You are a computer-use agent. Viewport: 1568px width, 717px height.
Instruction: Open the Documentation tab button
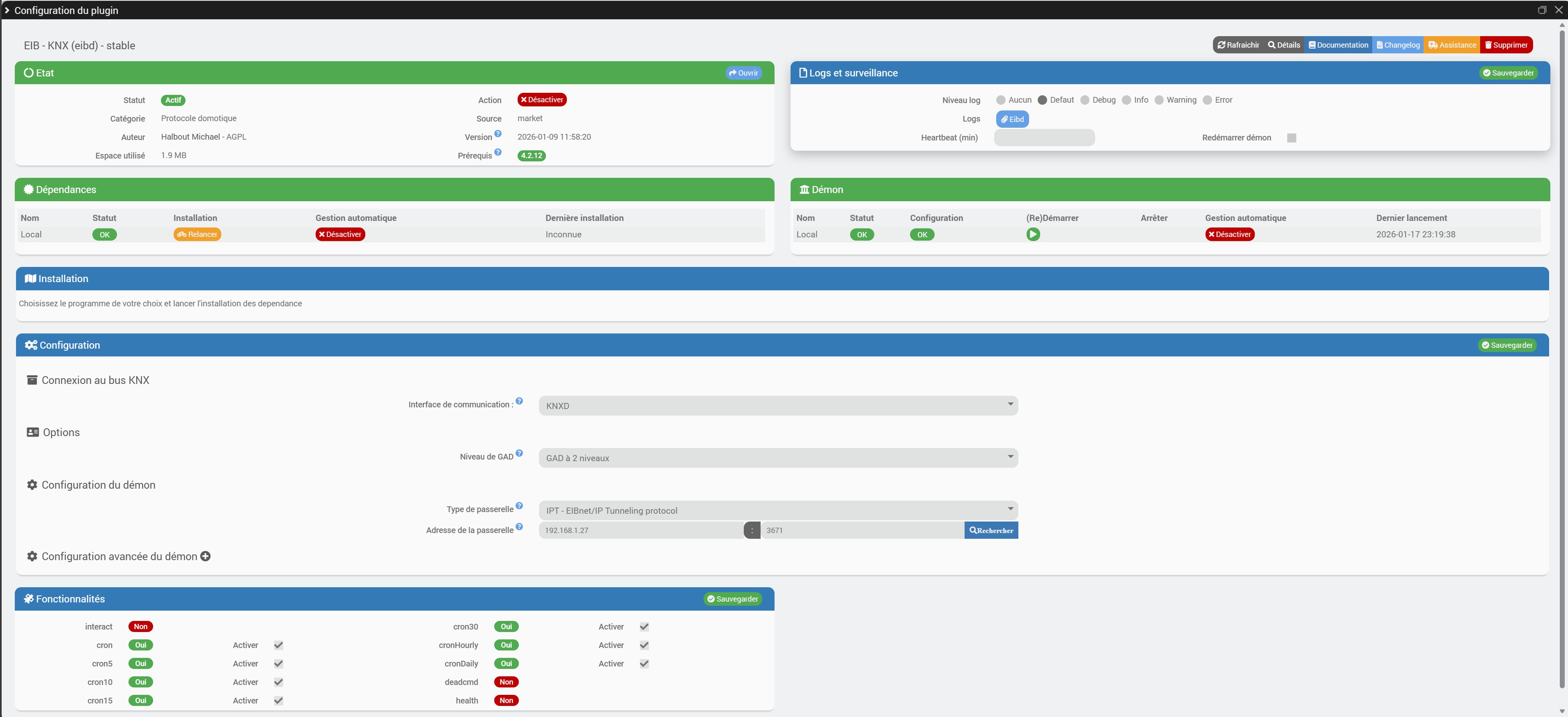point(1338,45)
